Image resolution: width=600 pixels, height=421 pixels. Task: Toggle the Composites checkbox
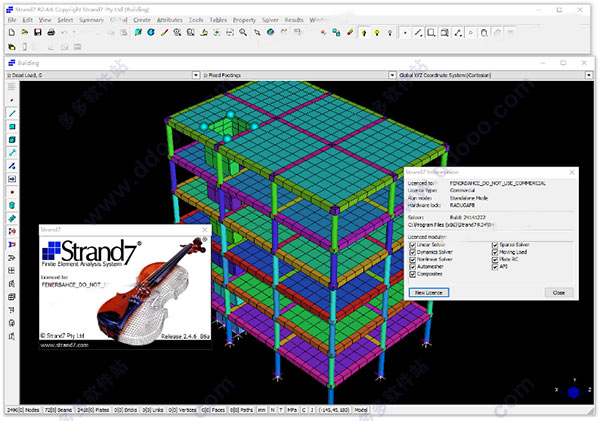[x=412, y=274]
